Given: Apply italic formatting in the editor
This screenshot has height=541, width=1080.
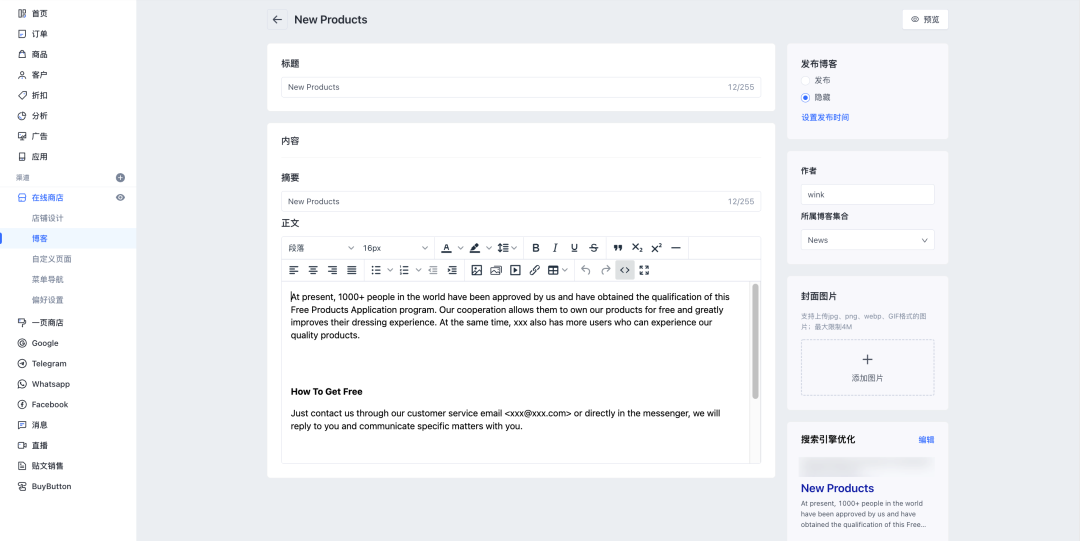Looking at the screenshot, I should (555, 248).
